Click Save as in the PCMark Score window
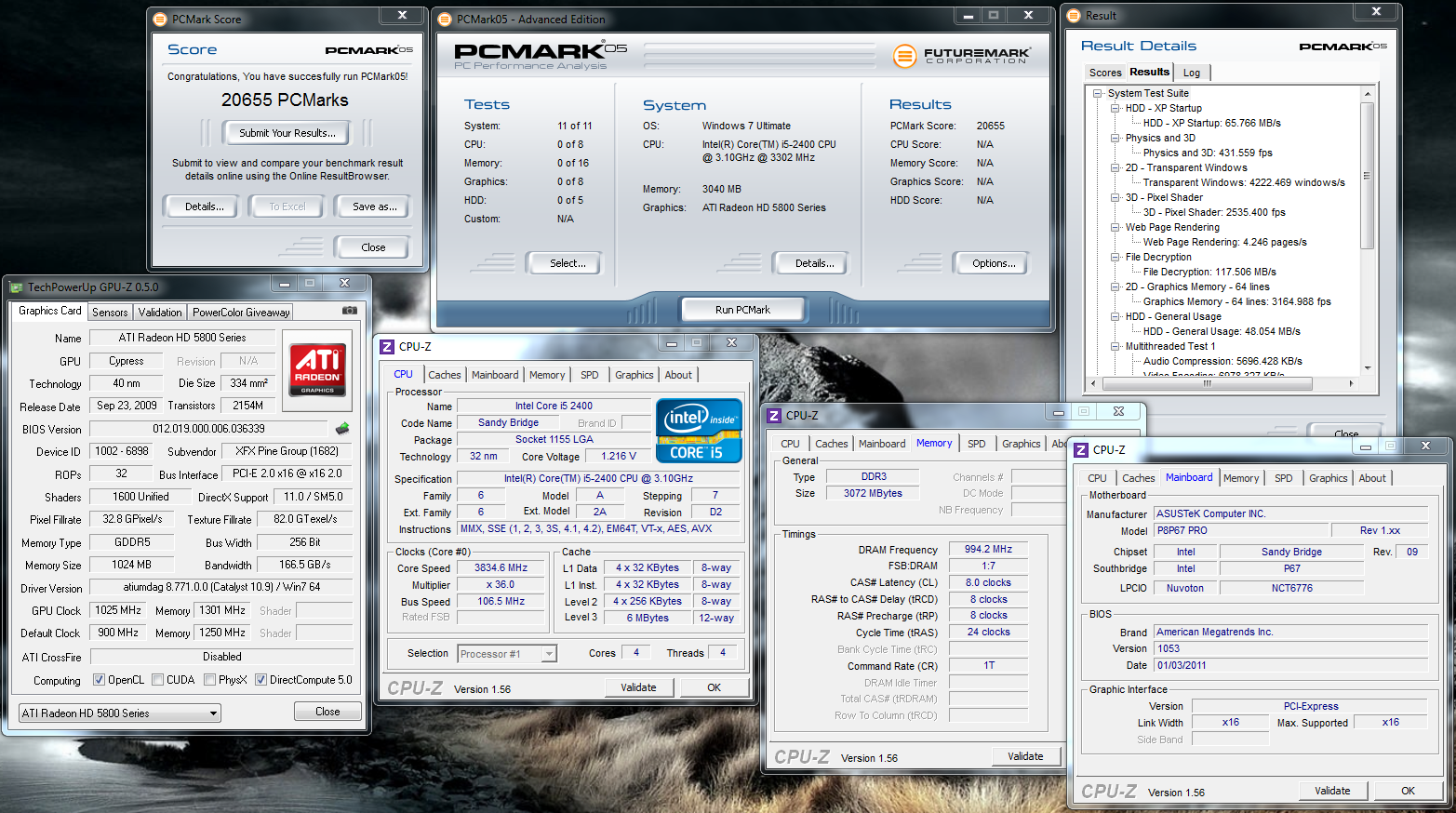Viewport: 1456px width, 813px height. point(374,207)
